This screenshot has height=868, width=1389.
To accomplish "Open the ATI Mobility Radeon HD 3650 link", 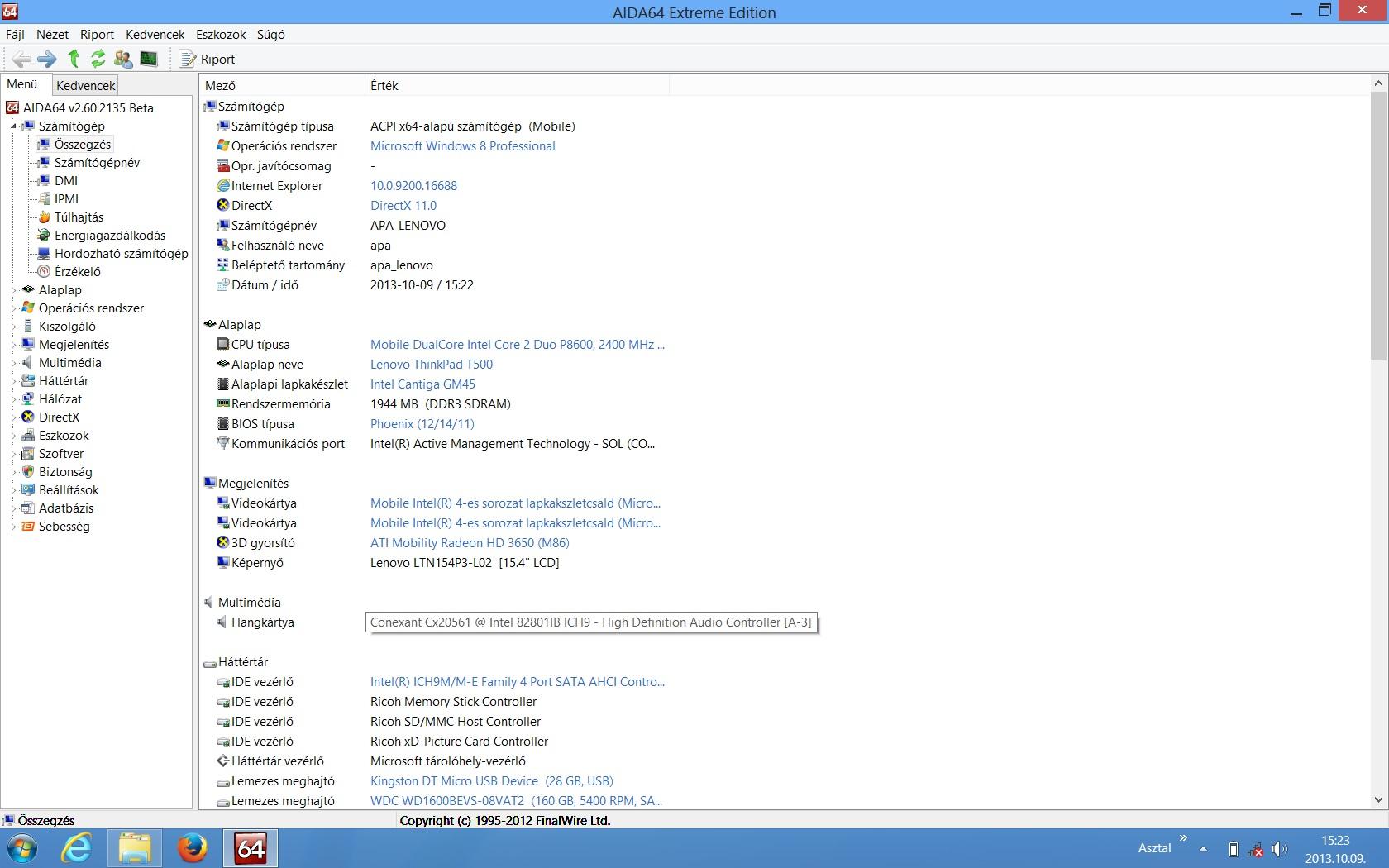I will click(470, 543).
